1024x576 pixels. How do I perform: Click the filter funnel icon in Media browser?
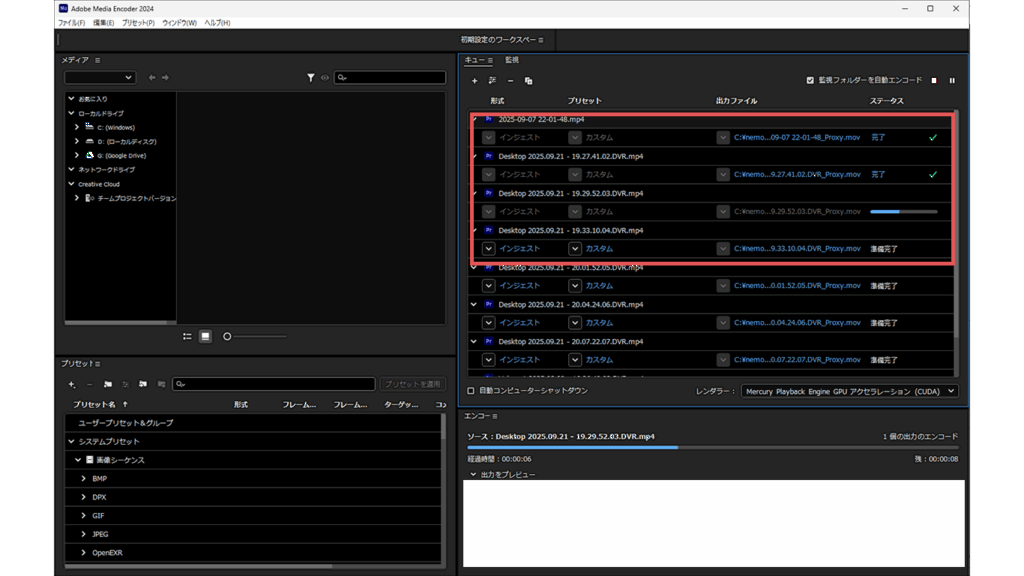tap(311, 78)
